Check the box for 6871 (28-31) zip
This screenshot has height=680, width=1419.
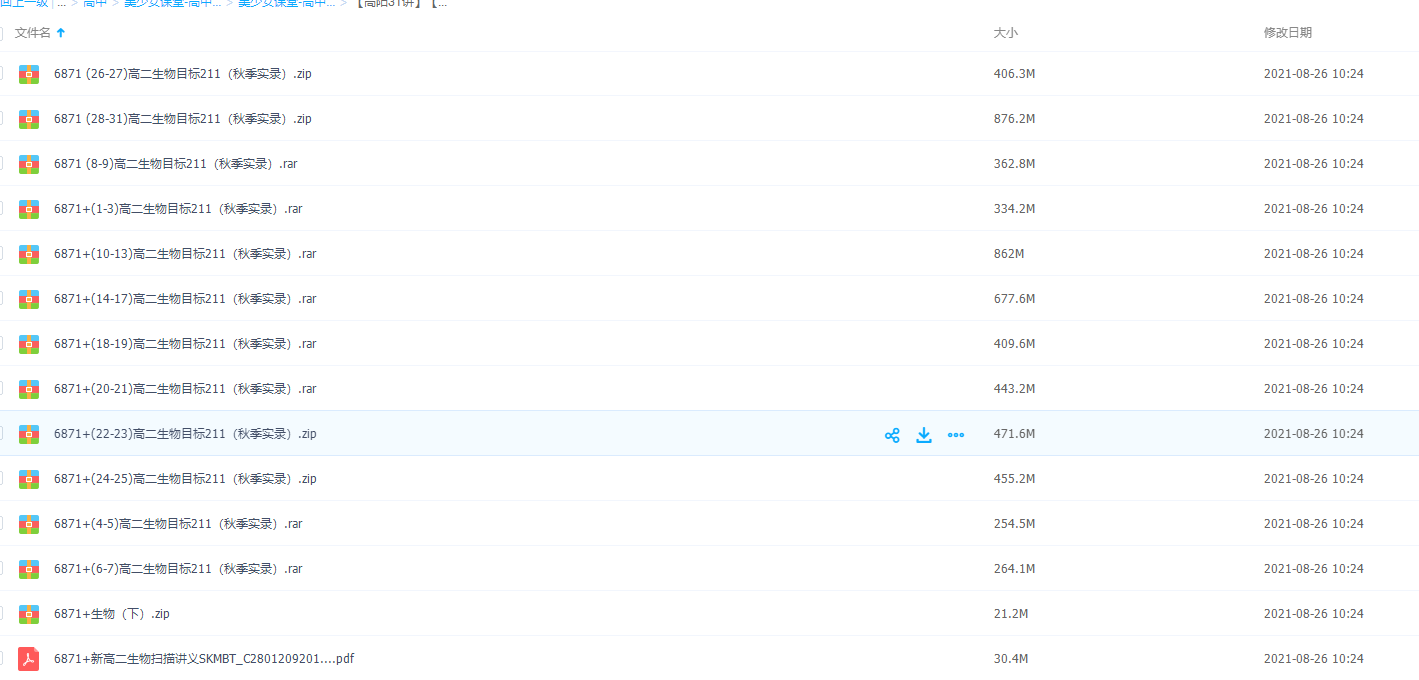coord(1,118)
